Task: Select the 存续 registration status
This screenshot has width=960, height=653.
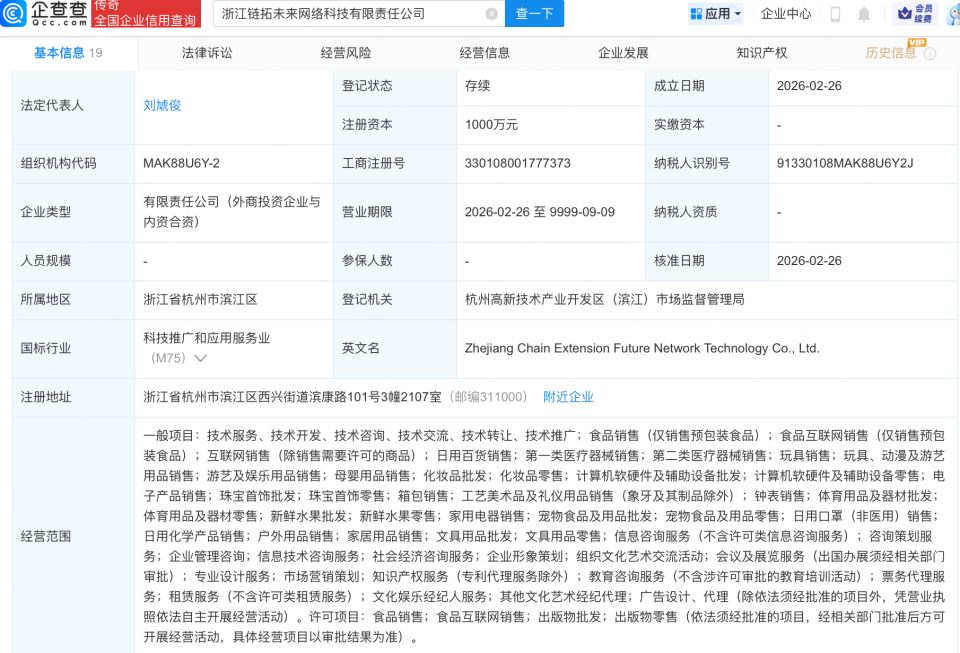Action: (478, 86)
